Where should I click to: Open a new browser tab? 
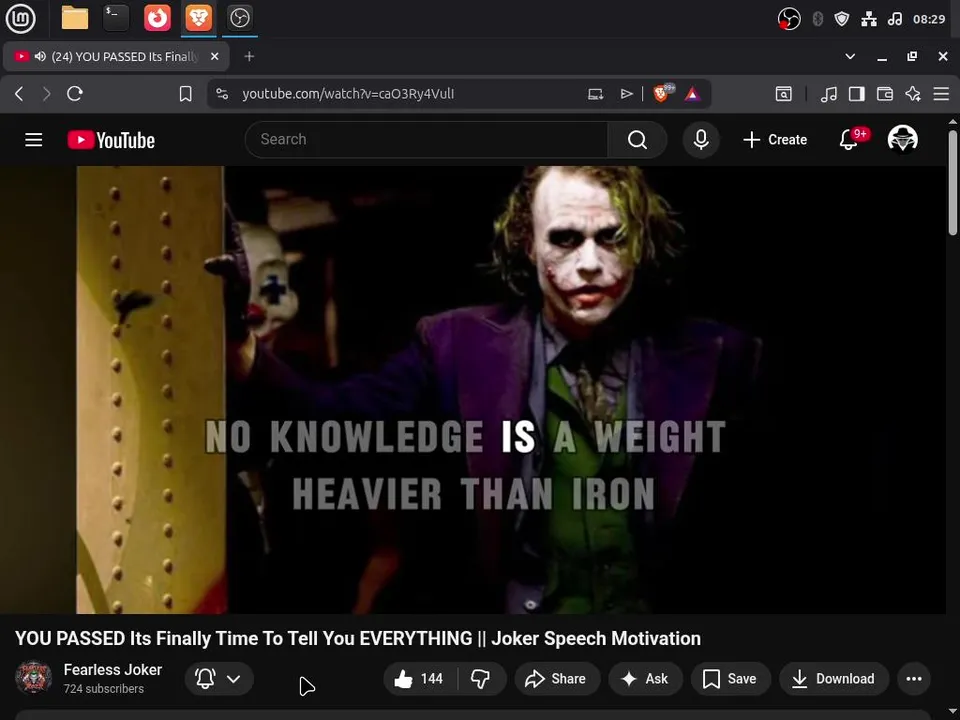[249, 56]
